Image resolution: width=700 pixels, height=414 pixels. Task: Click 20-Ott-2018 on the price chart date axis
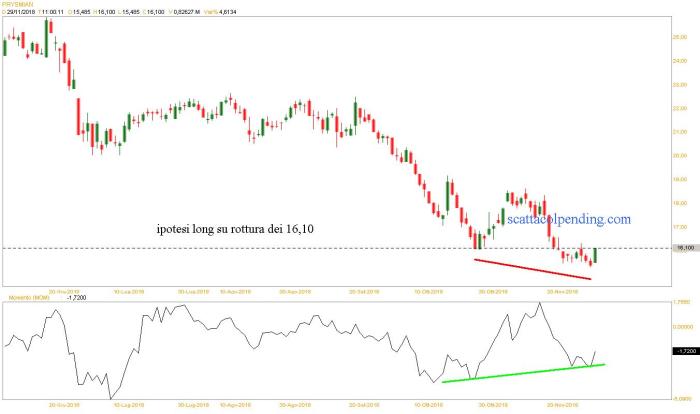[x=493, y=292]
